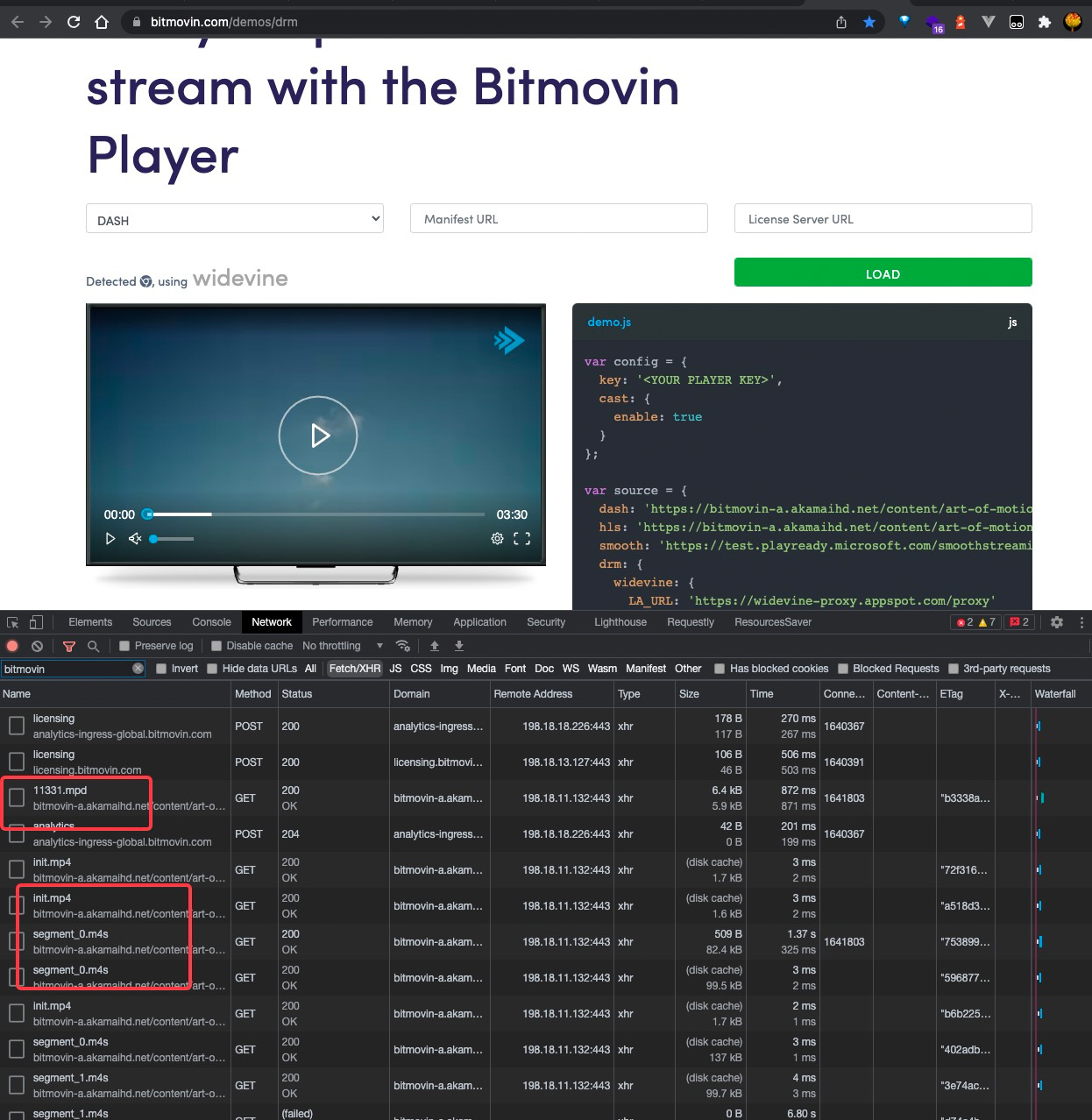
Task: Activate the DevTools inspect element picker
Action: [x=13, y=622]
